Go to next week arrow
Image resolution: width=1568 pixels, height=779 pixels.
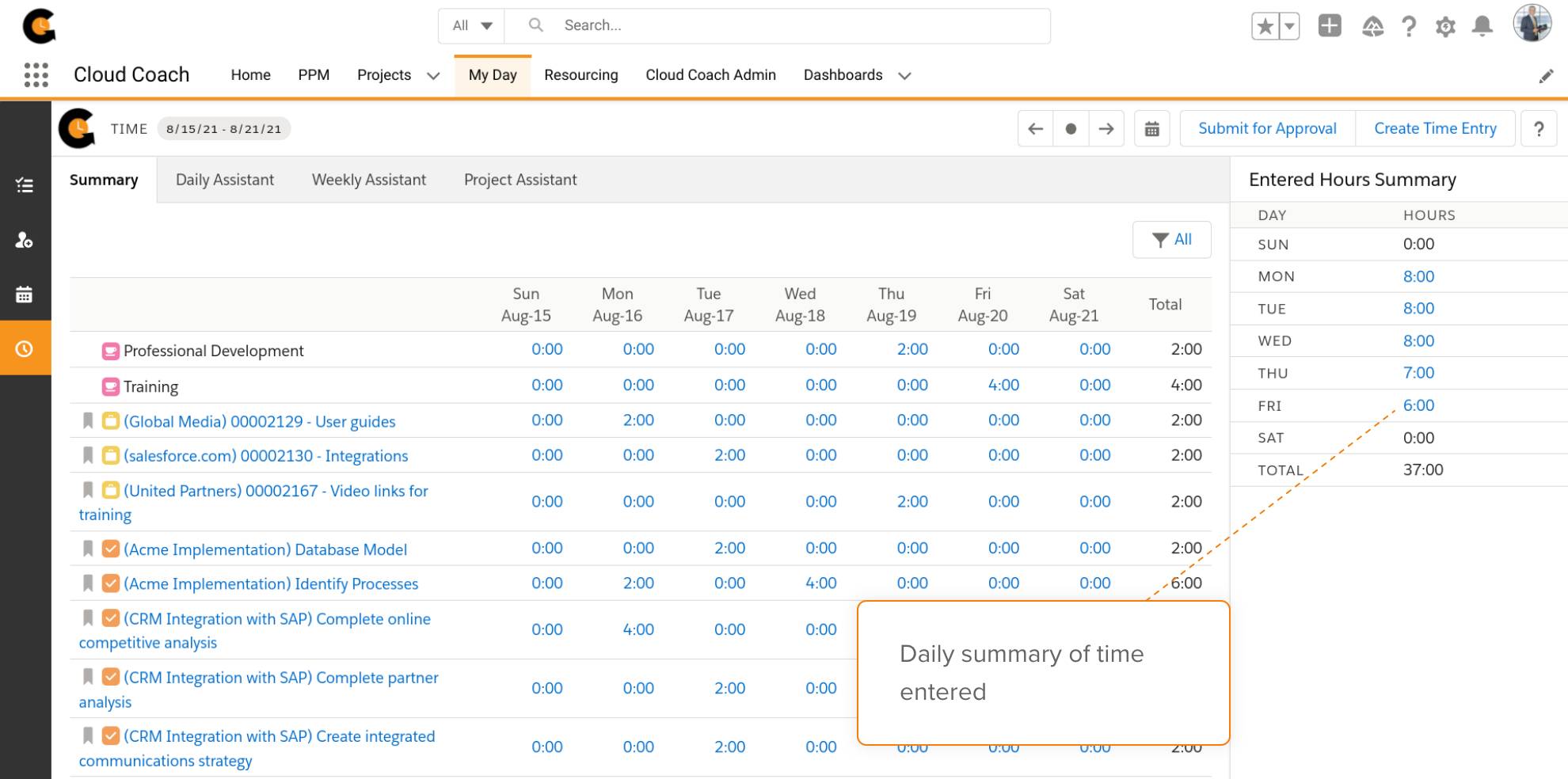[x=1106, y=128]
